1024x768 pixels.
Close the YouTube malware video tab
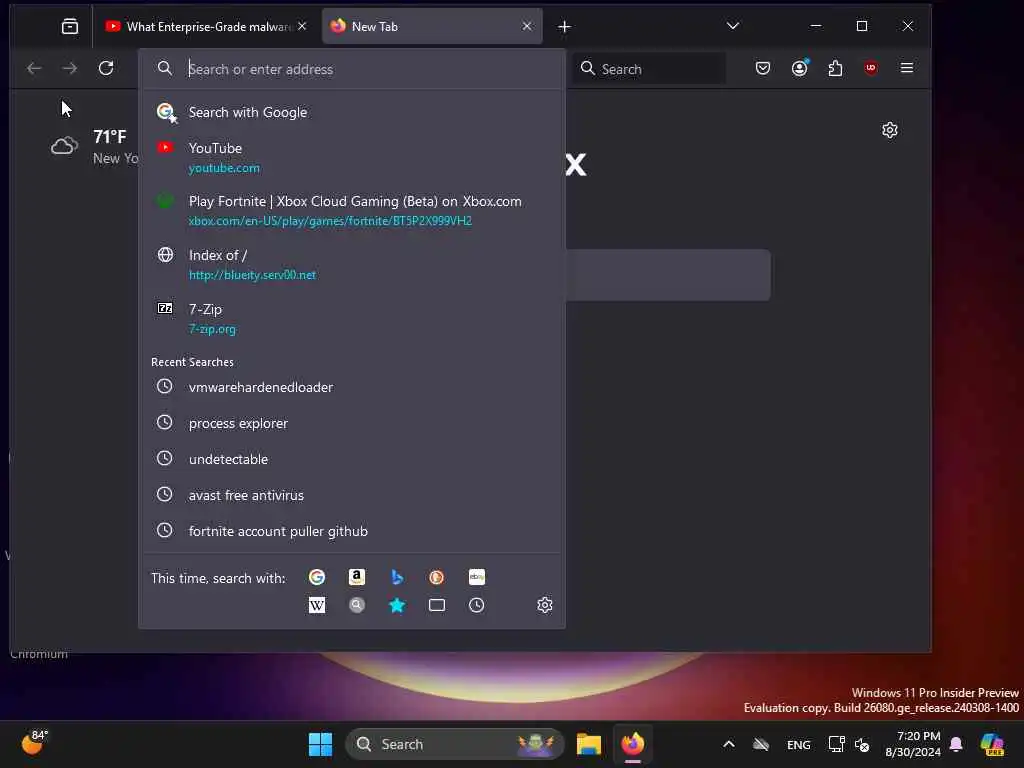(302, 26)
